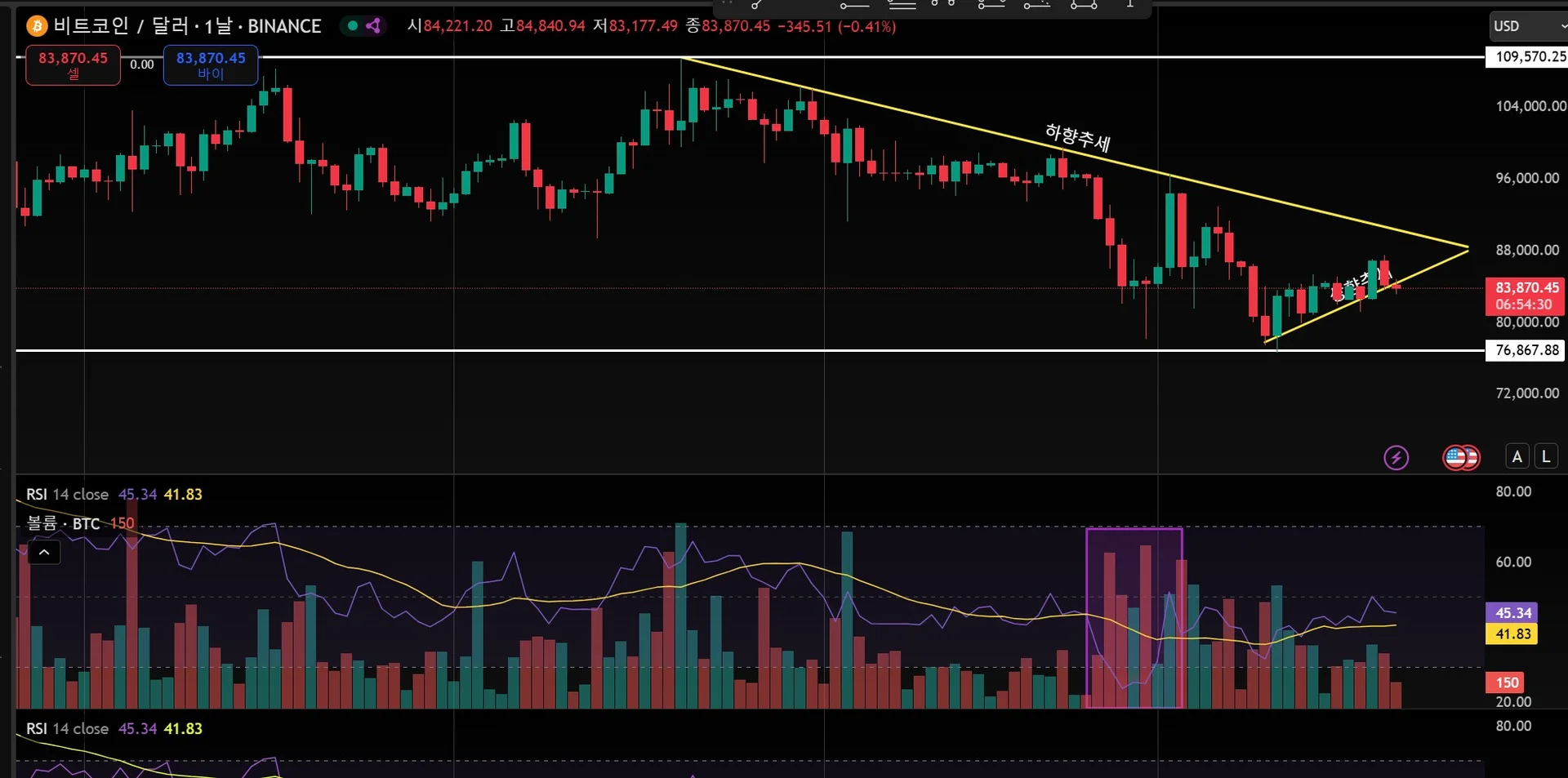Click the low price value 83,177.49
1568x778 pixels.
click(x=643, y=26)
